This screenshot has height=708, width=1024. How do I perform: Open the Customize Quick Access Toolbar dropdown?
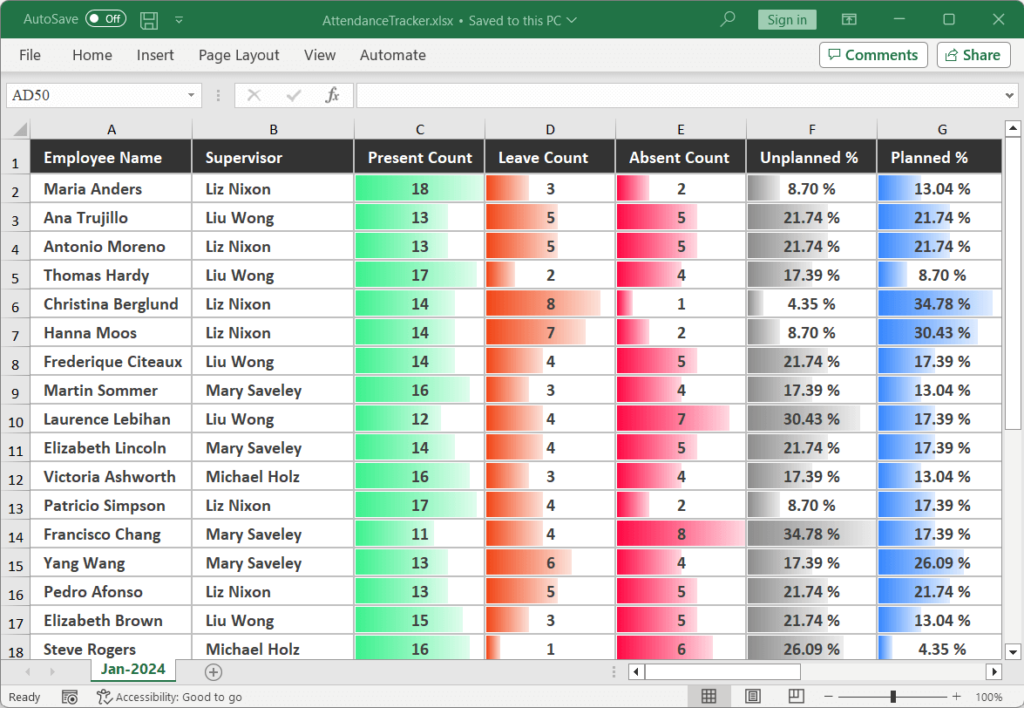pyautogui.click(x=179, y=19)
